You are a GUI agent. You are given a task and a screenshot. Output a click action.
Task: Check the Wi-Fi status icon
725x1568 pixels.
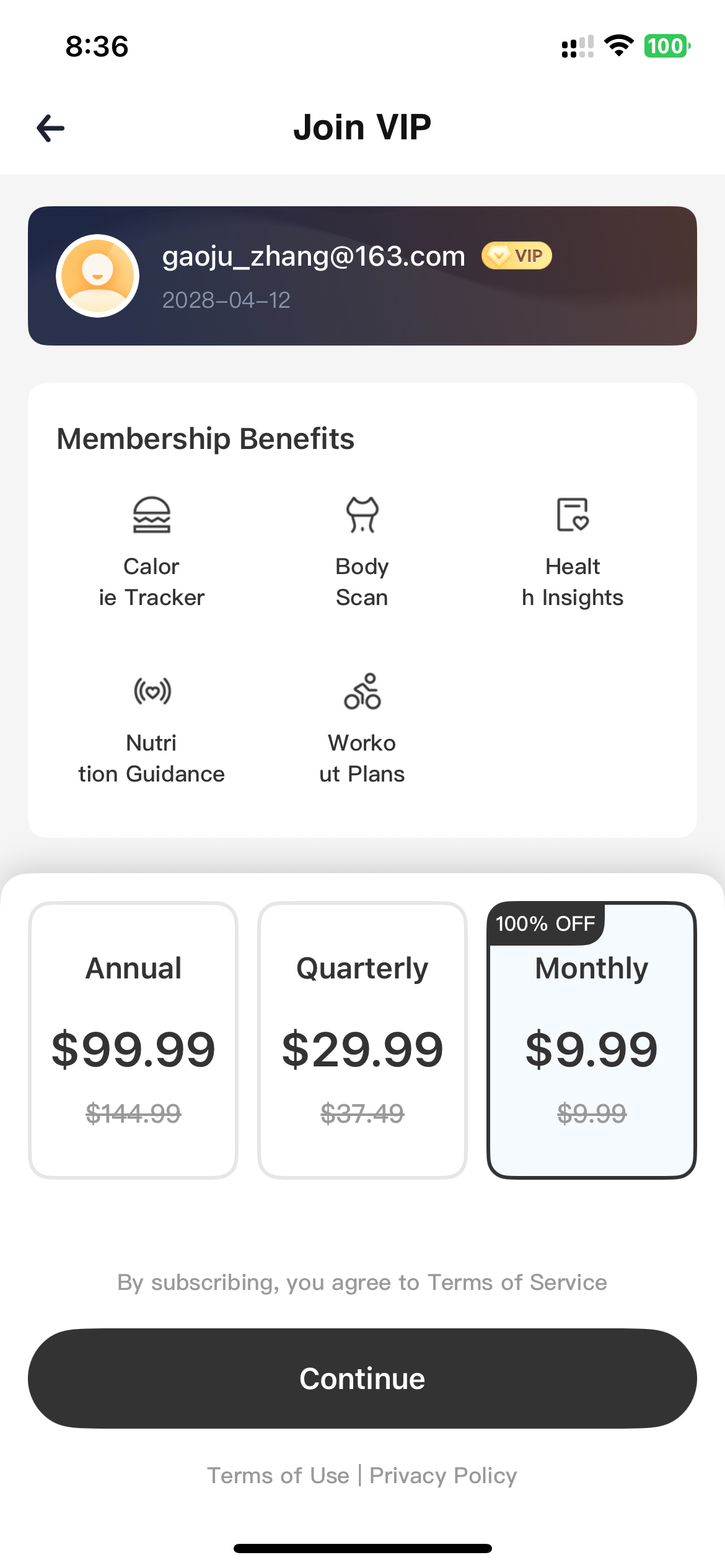618,46
